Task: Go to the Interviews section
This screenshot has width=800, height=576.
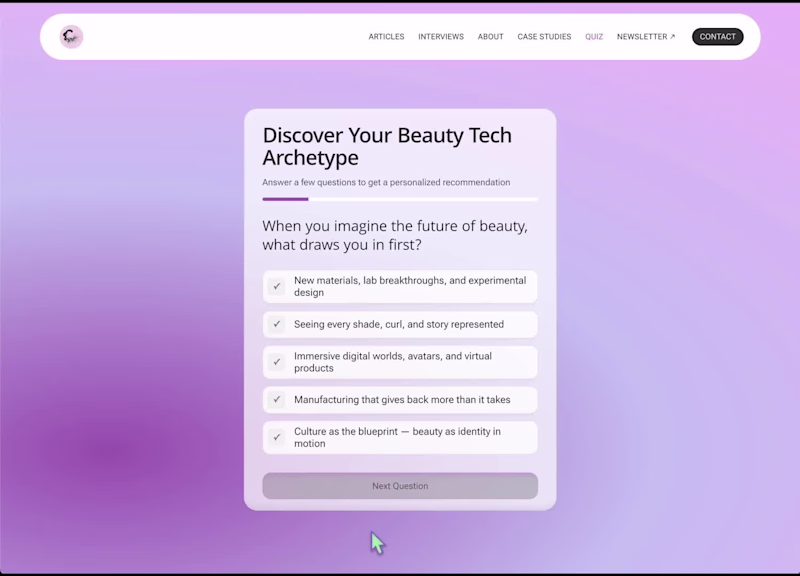Action: 441,37
